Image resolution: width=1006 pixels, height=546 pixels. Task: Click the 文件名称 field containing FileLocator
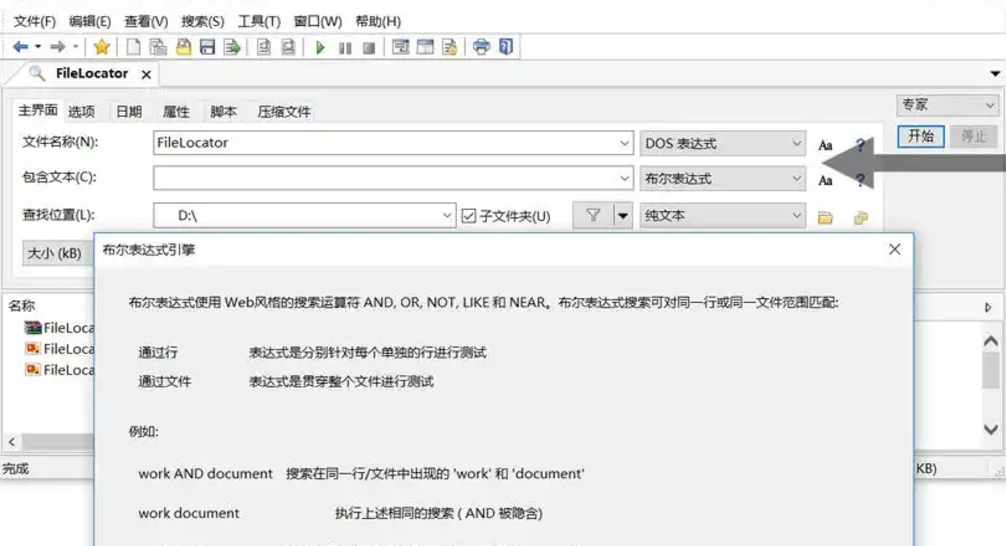coord(393,142)
